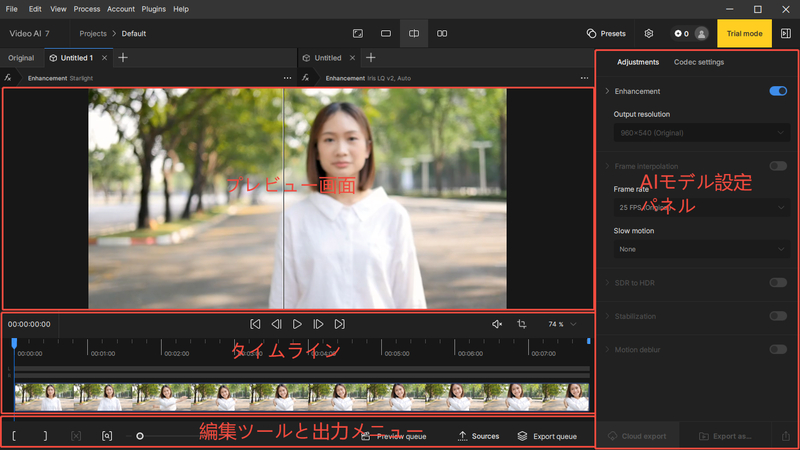Toggle the Enhancement switch off

778,91
